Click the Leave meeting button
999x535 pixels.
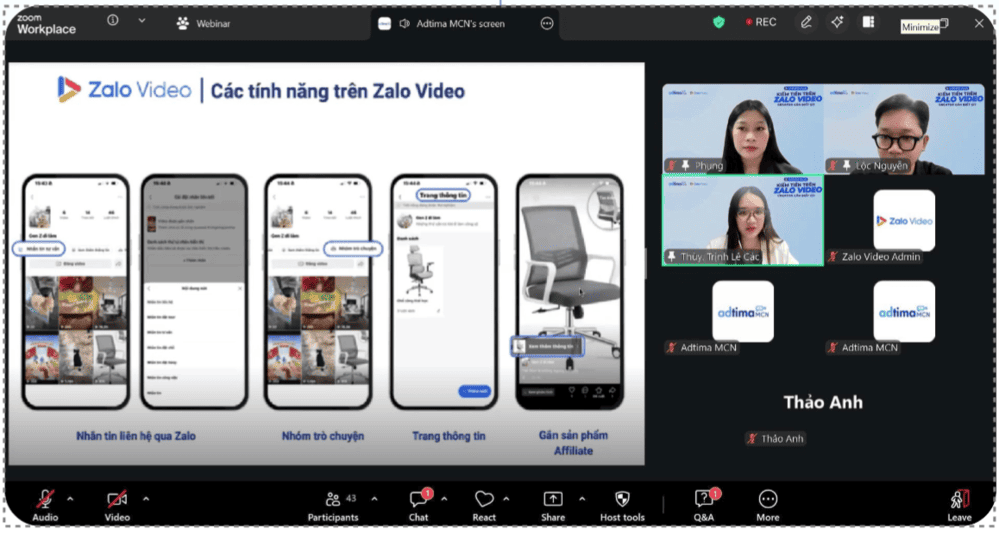[959, 505]
